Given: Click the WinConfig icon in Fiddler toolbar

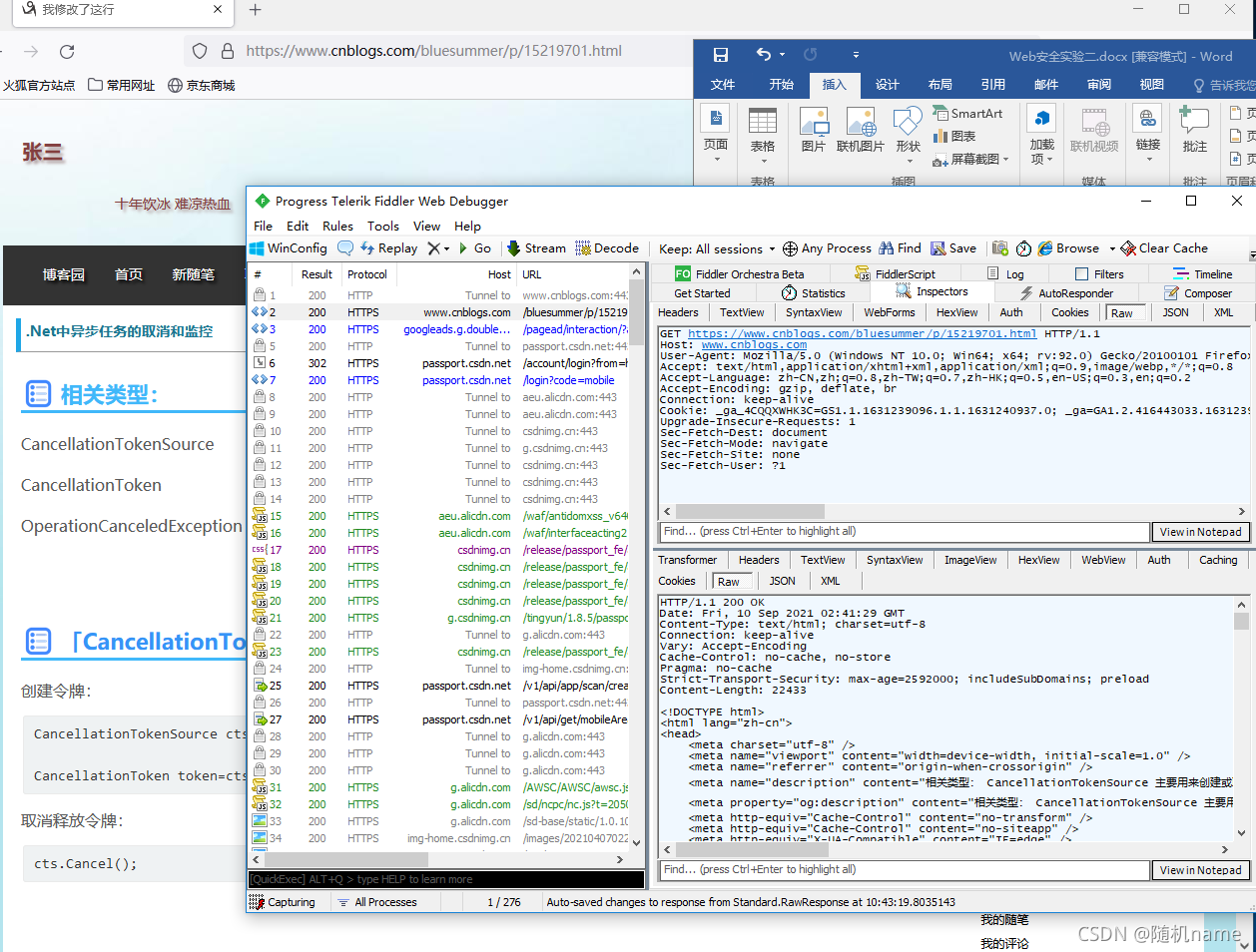Looking at the screenshot, I should pos(257,248).
